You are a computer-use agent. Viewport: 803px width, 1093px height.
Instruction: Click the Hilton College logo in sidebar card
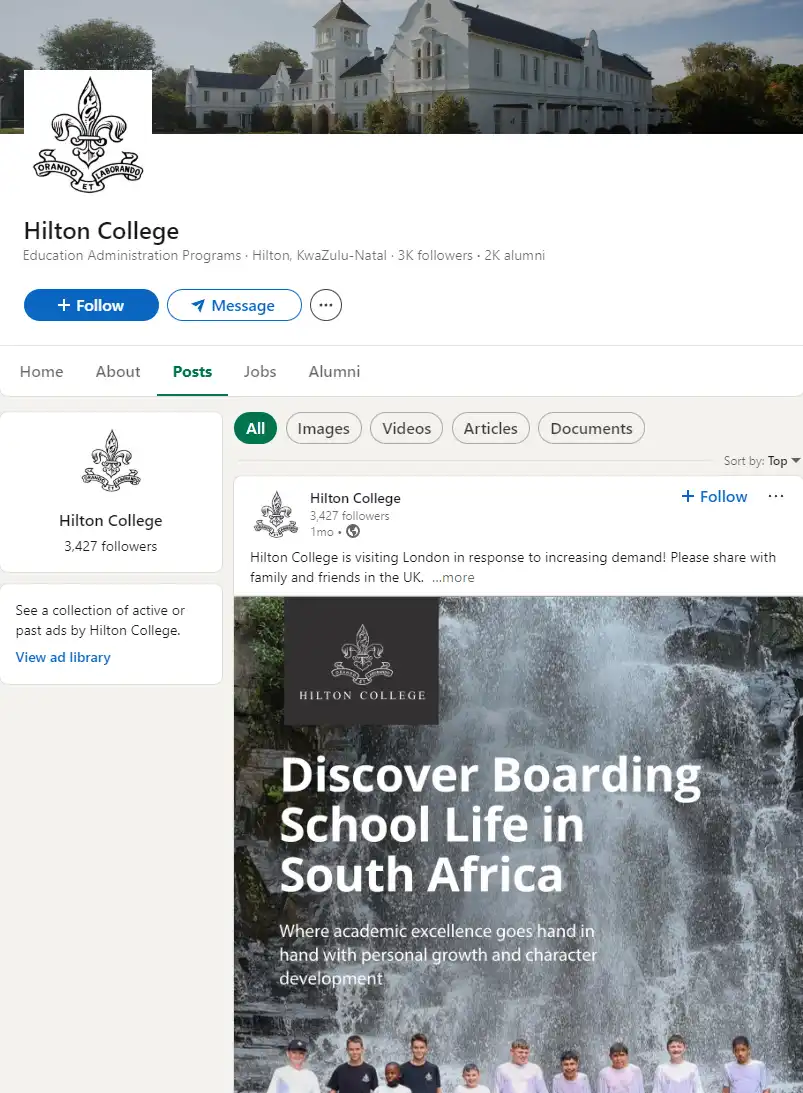point(111,461)
